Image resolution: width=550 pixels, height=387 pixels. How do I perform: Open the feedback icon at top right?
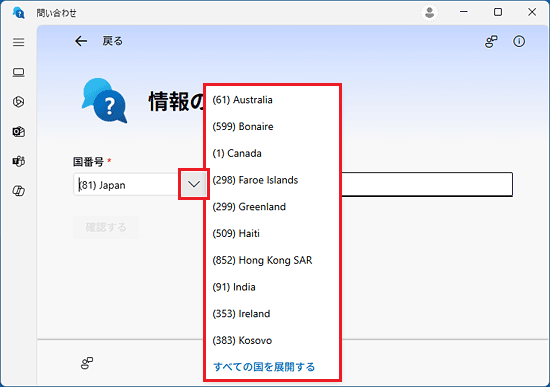(491, 41)
